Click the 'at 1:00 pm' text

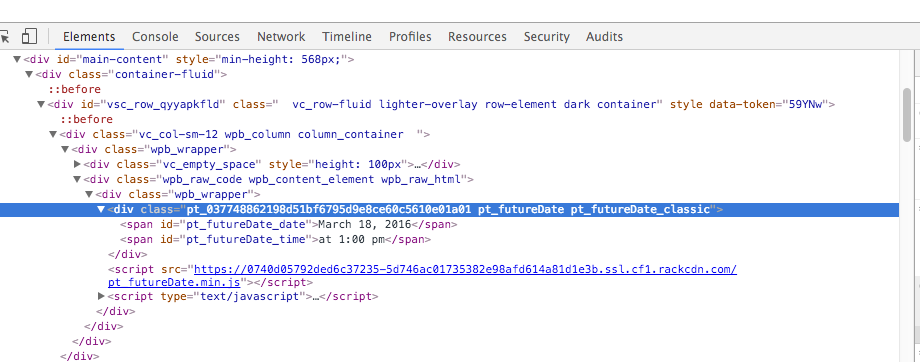[x=352, y=239]
